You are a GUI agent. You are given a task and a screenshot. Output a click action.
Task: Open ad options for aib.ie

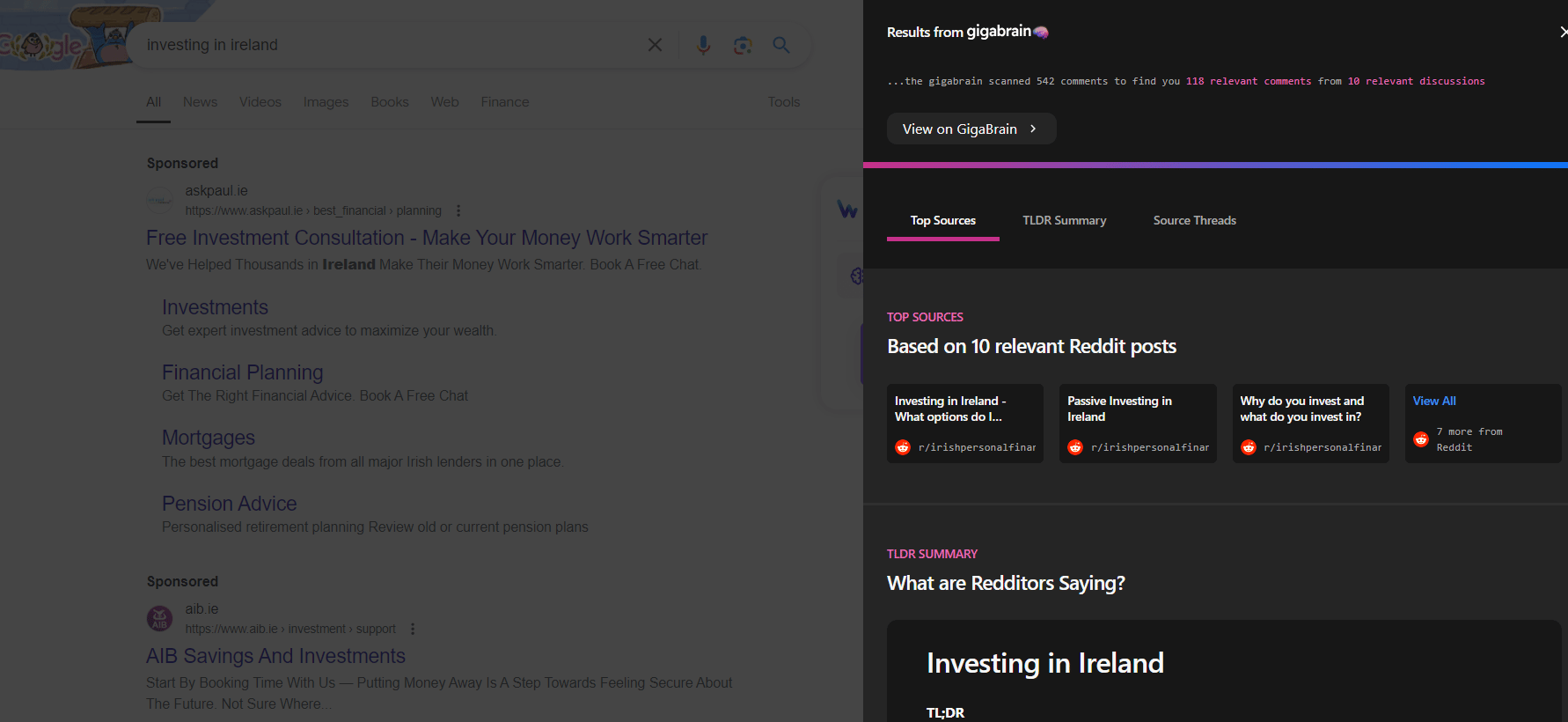413,629
